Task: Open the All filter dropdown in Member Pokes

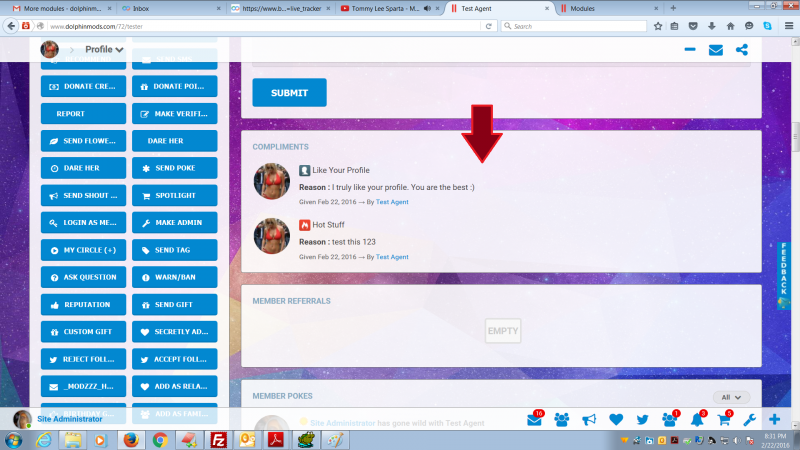Action: click(x=731, y=397)
